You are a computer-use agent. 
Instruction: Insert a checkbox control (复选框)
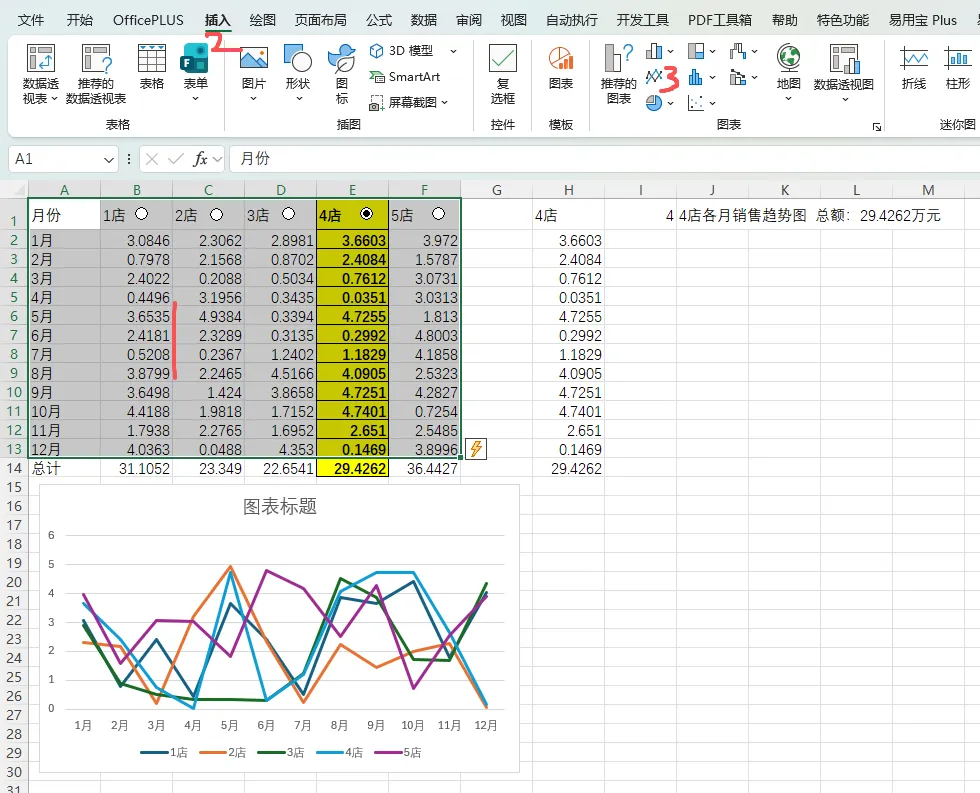coord(502,74)
